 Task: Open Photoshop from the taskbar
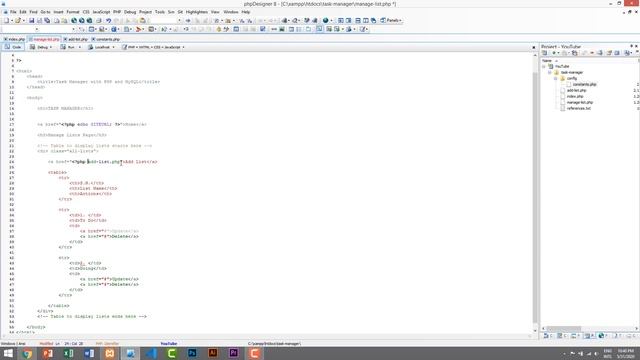(192, 353)
